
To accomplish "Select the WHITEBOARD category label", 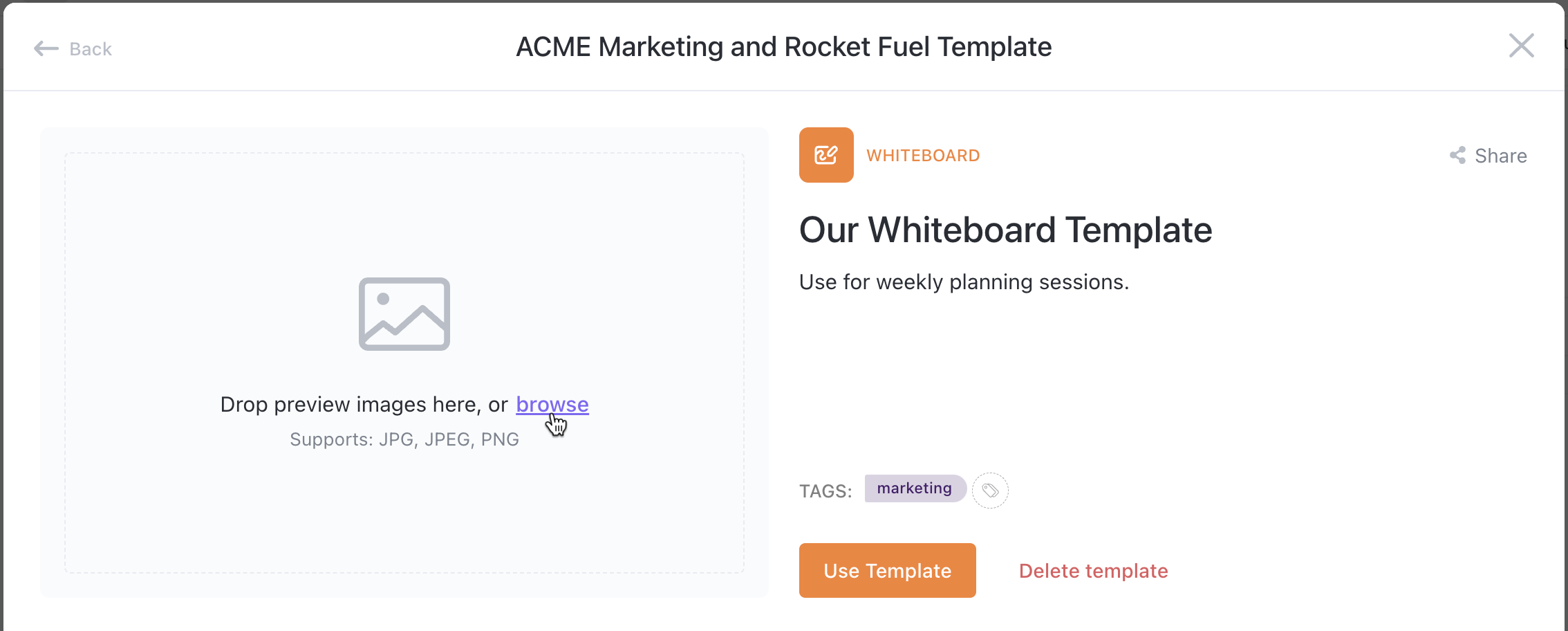I will 923,155.
